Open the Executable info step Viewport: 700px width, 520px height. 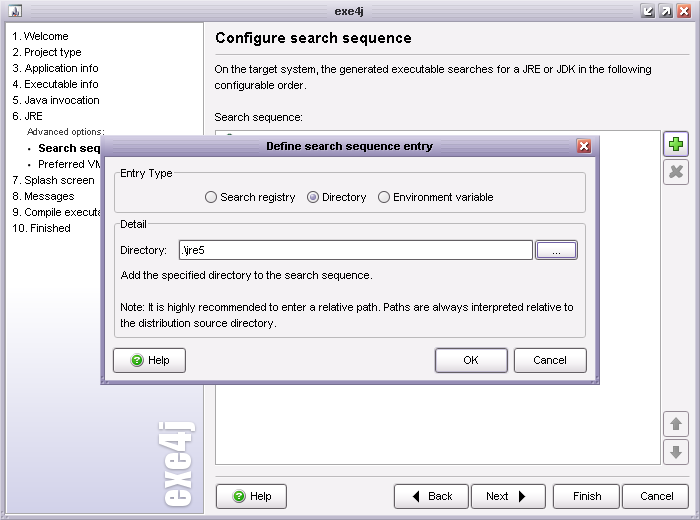[x=61, y=84]
